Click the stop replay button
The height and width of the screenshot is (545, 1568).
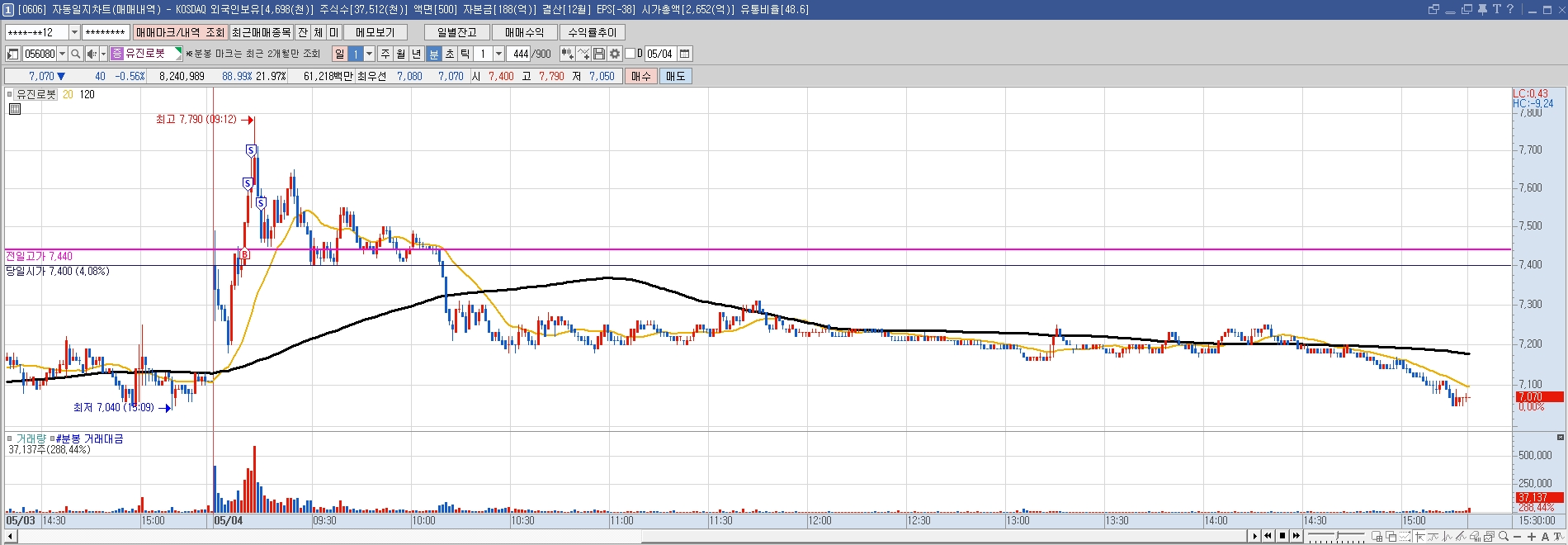(1282, 537)
